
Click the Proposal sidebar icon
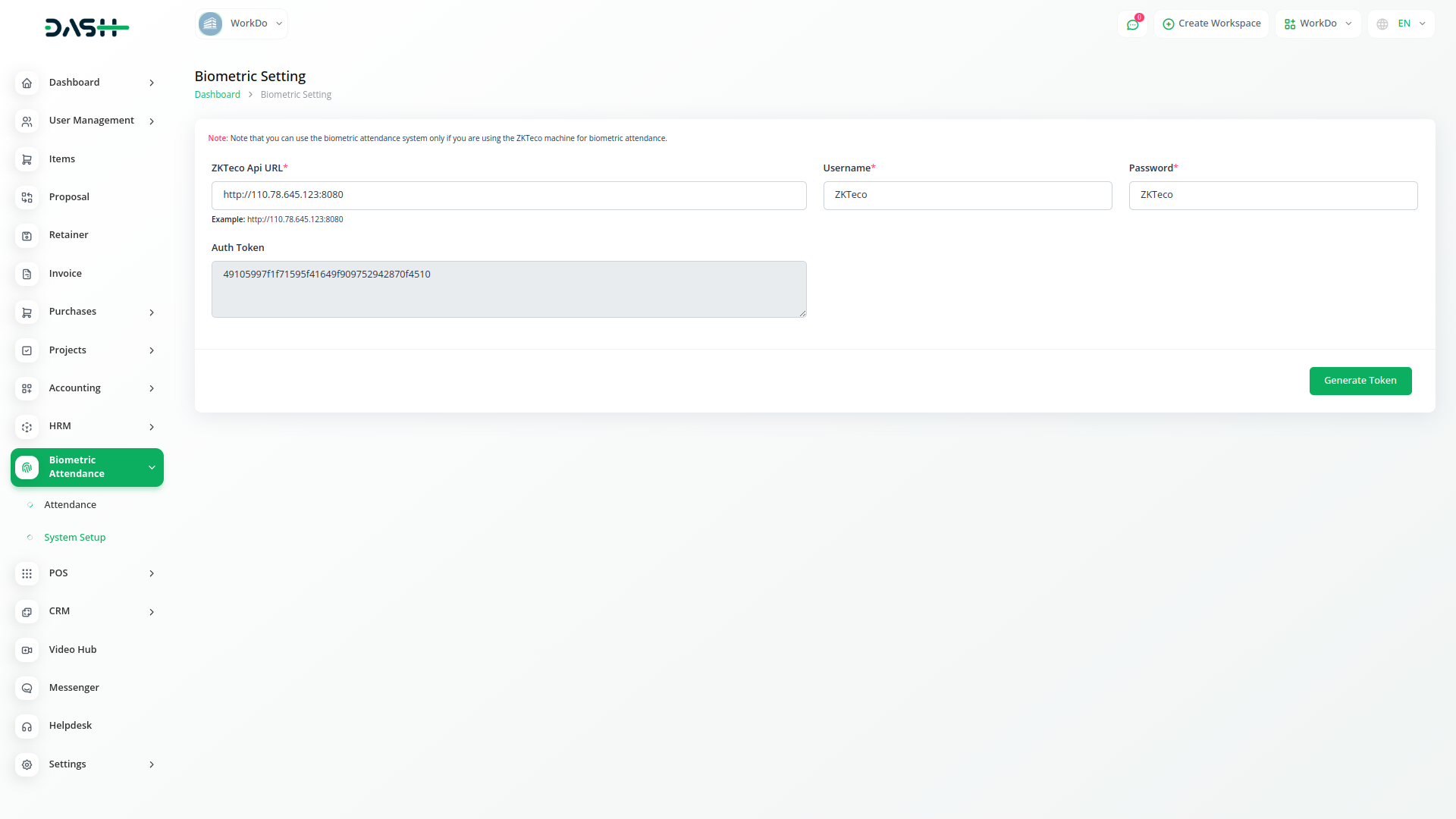[x=27, y=197]
